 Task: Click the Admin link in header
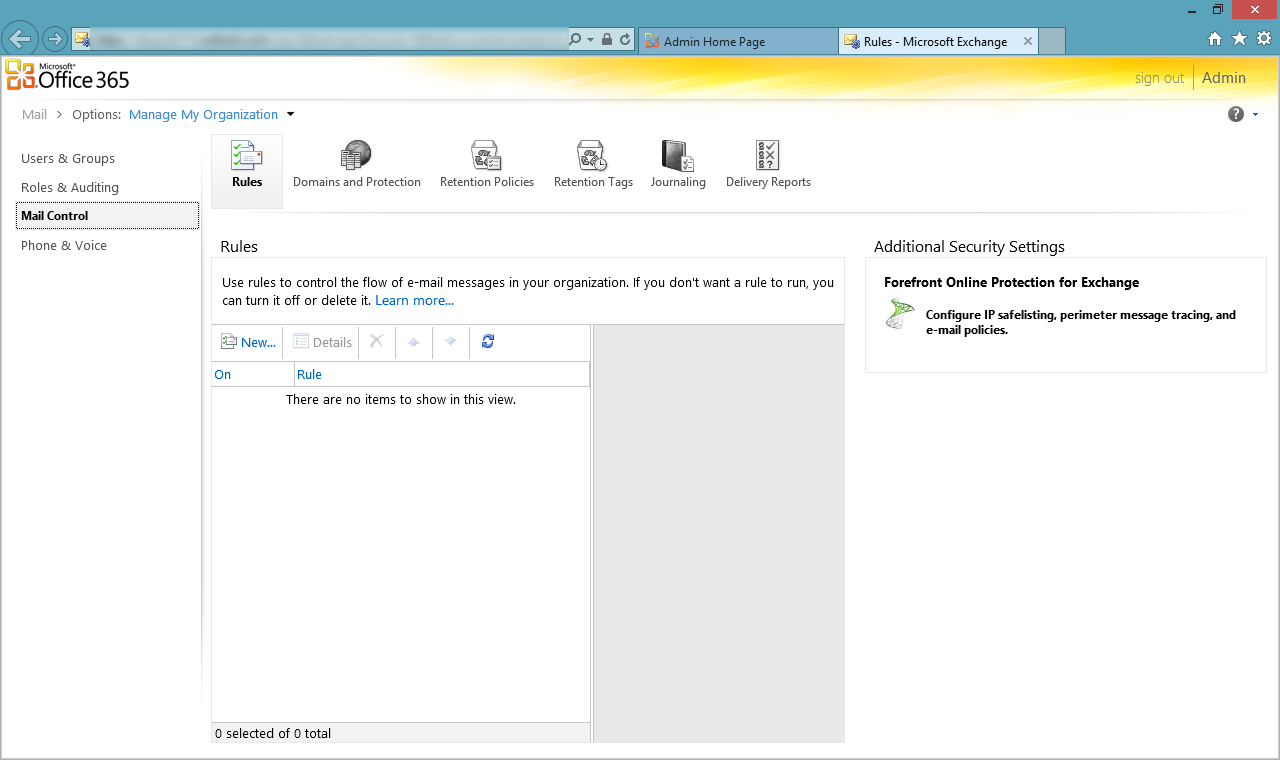pyautogui.click(x=1224, y=78)
